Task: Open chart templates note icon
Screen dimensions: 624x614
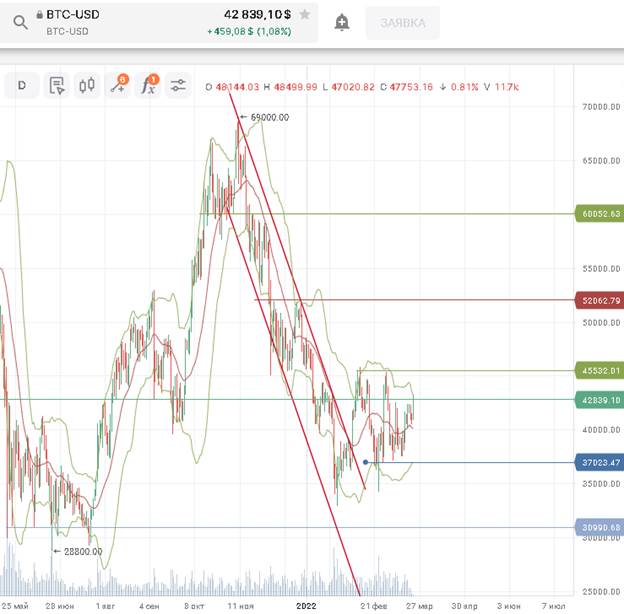Action: pos(57,85)
